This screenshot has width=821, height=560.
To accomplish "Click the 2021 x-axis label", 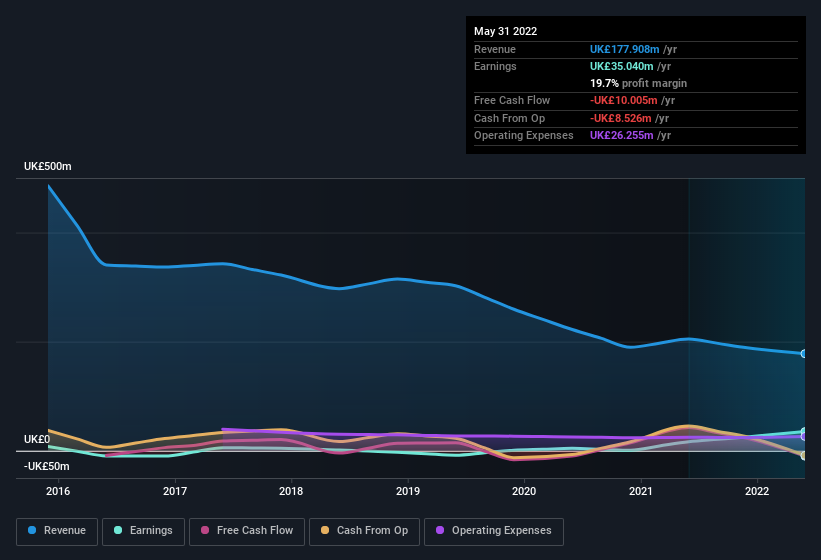I will click(x=641, y=491).
